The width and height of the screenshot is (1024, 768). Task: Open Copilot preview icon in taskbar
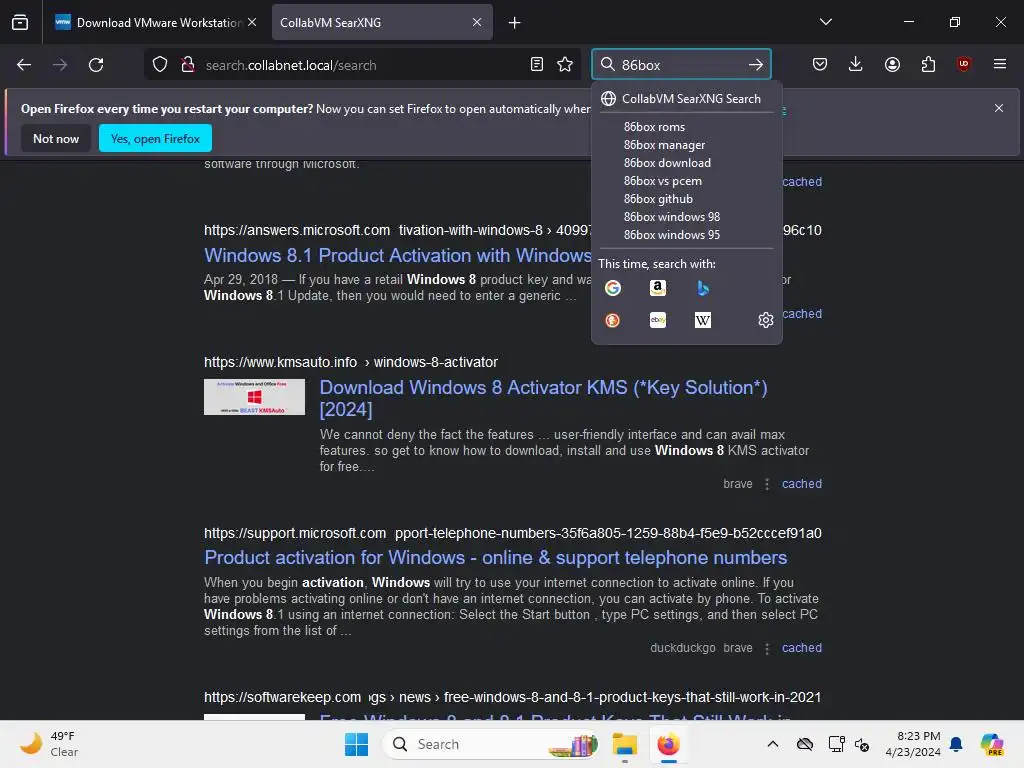(x=992, y=744)
